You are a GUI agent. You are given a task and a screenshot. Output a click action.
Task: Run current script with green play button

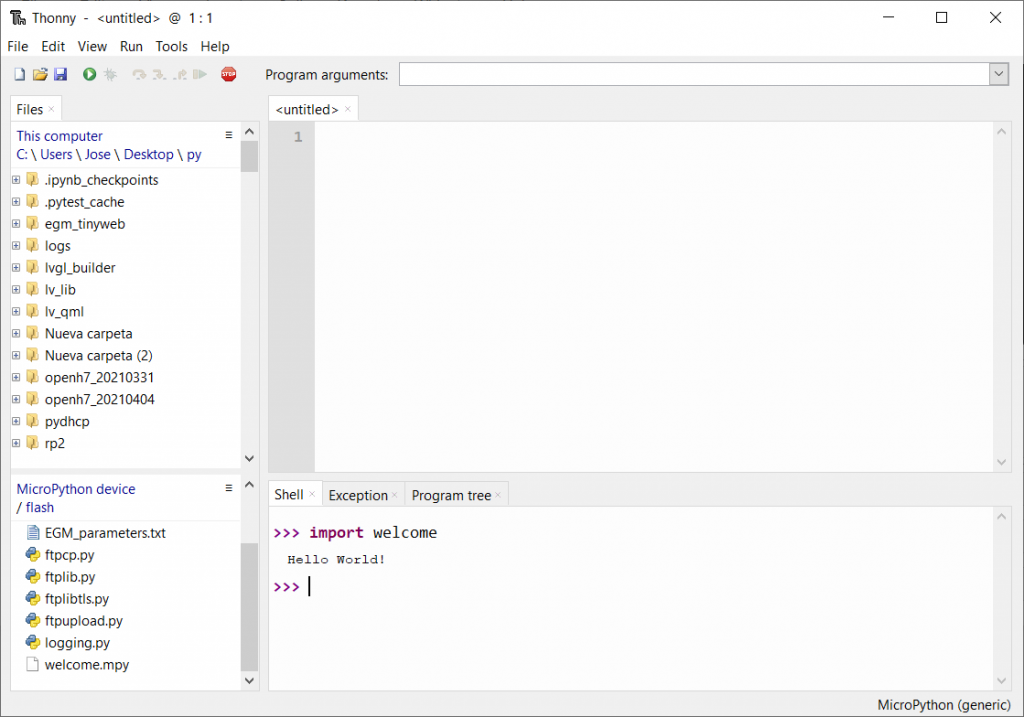pos(89,75)
